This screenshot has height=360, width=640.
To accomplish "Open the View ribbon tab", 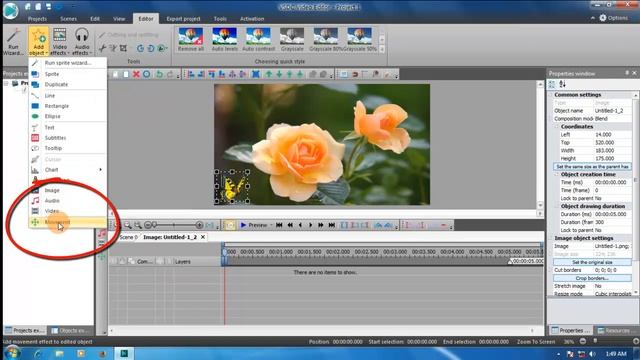I will (x=119, y=19).
